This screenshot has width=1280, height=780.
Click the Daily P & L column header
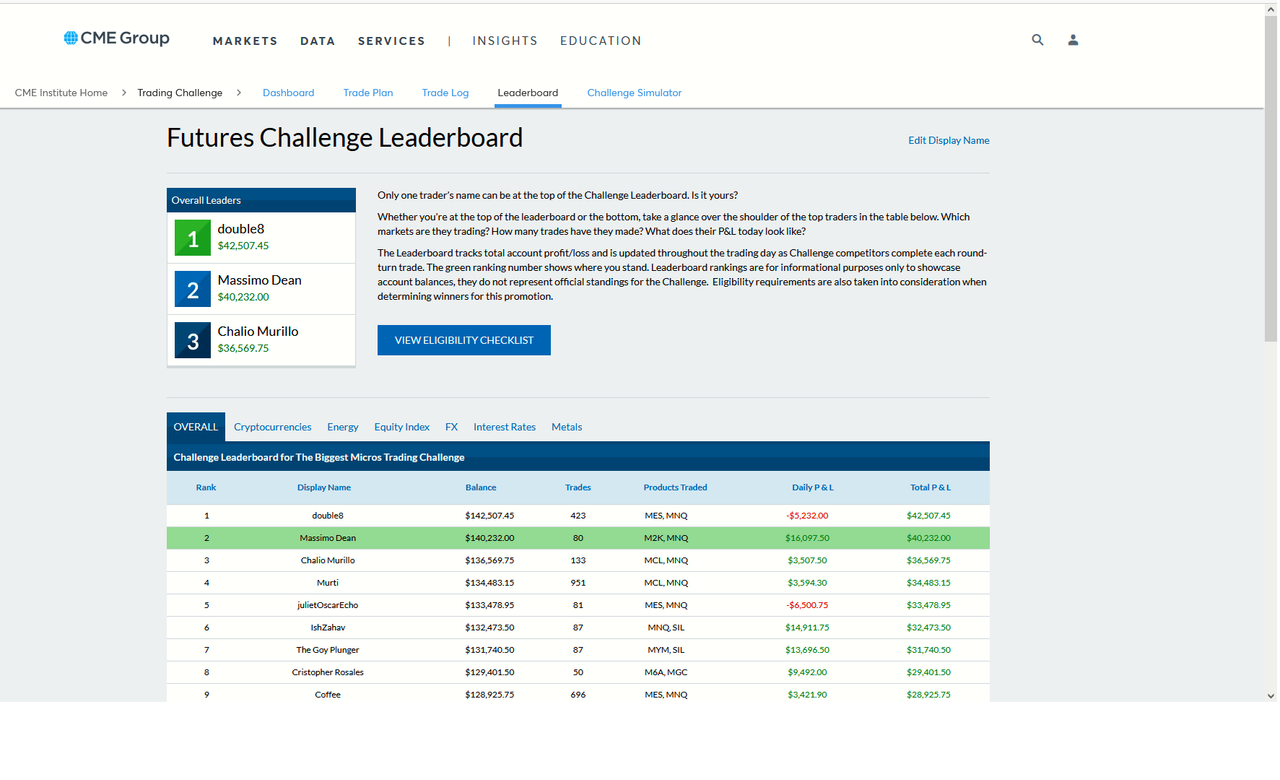point(813,488)
